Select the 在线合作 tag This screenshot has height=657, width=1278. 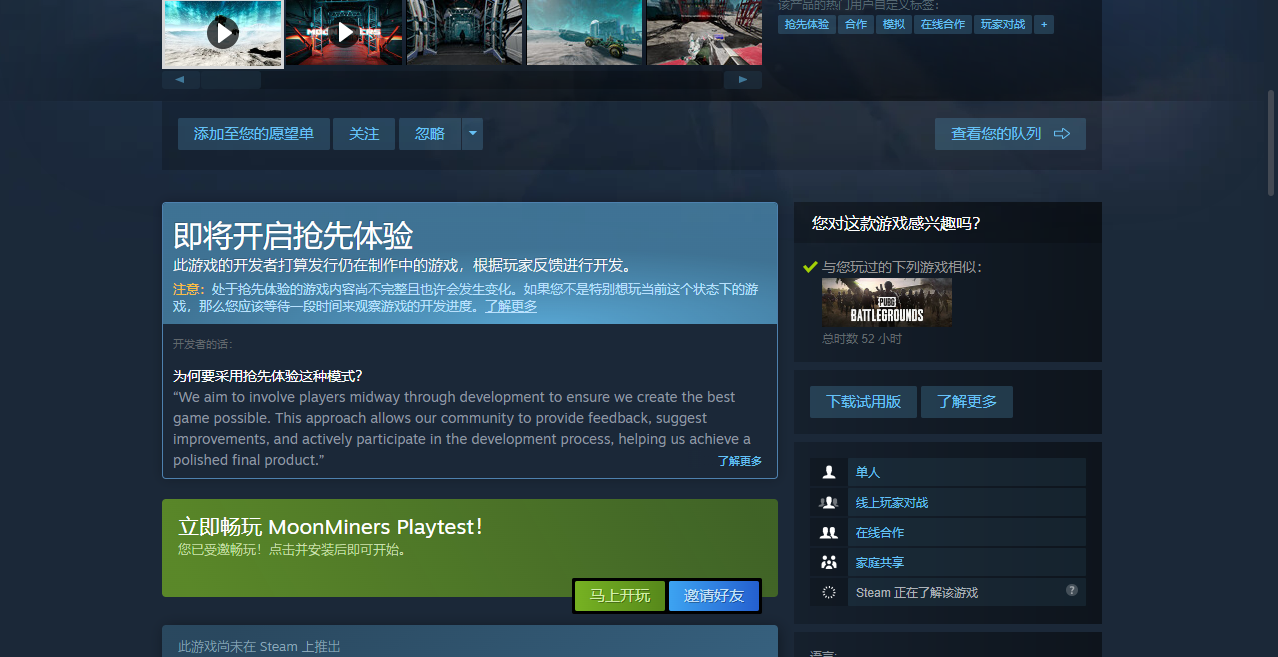(943, 24)
